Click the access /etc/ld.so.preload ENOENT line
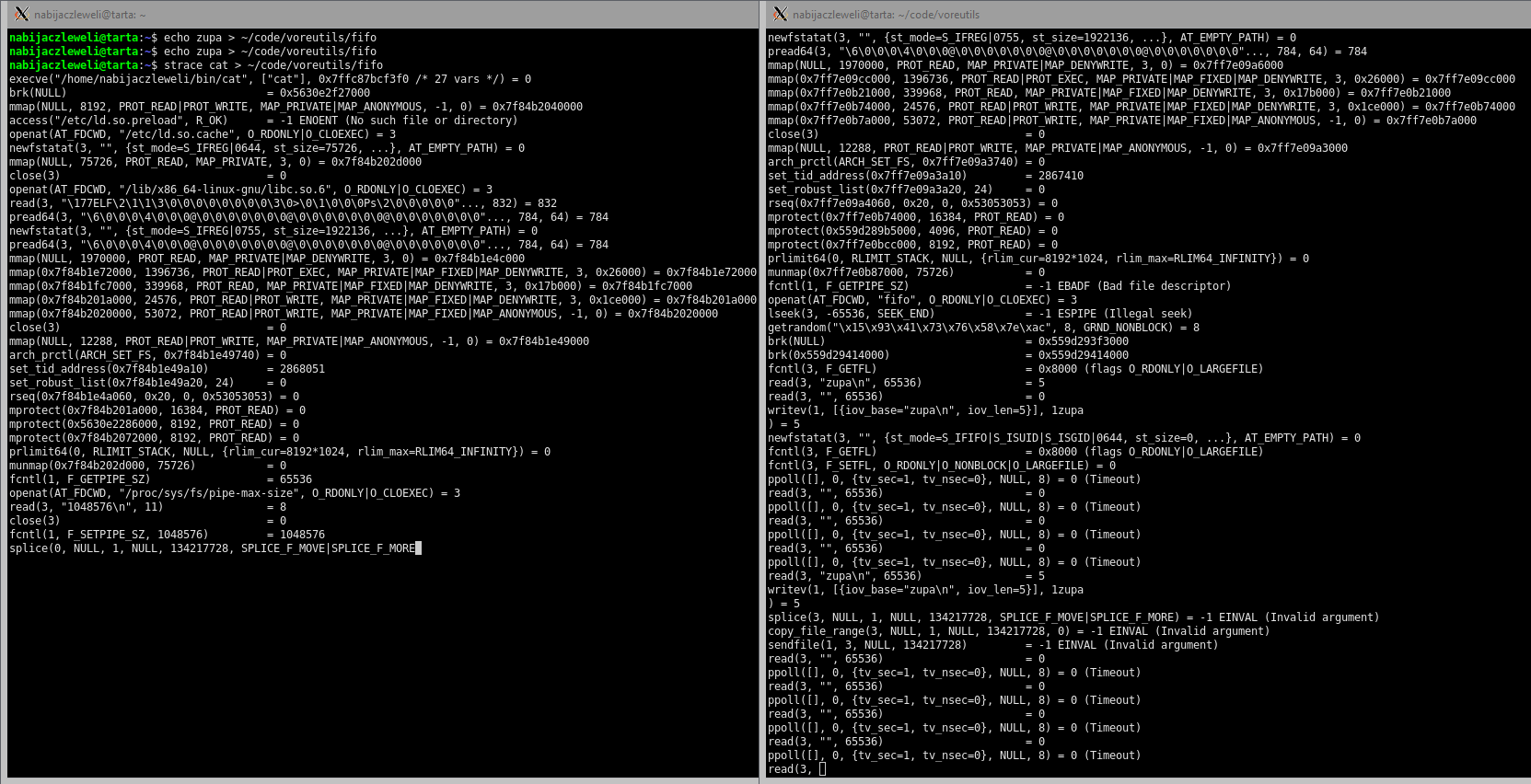The height and width of the screenshot is (784, 1531). [263, 121]
